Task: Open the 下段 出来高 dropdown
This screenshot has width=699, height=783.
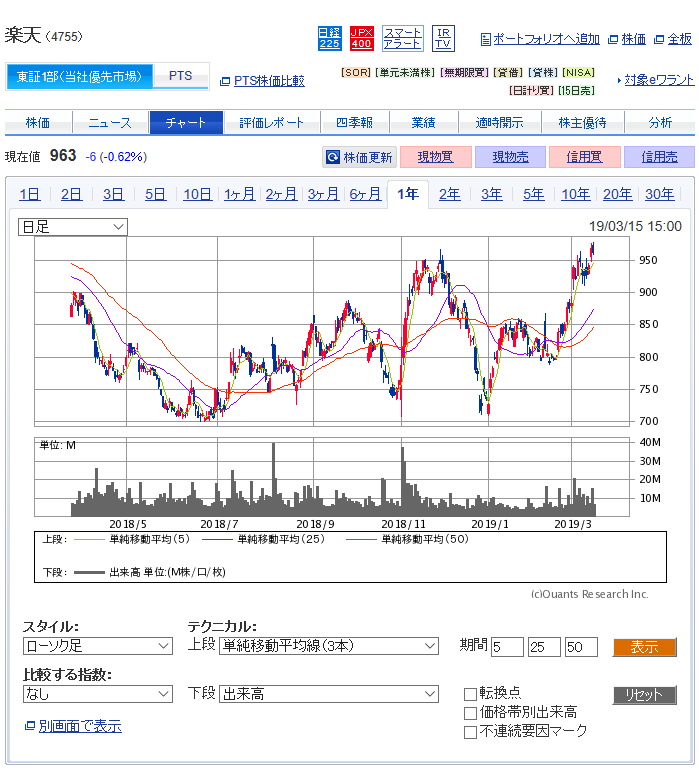Action: (329, 694)
